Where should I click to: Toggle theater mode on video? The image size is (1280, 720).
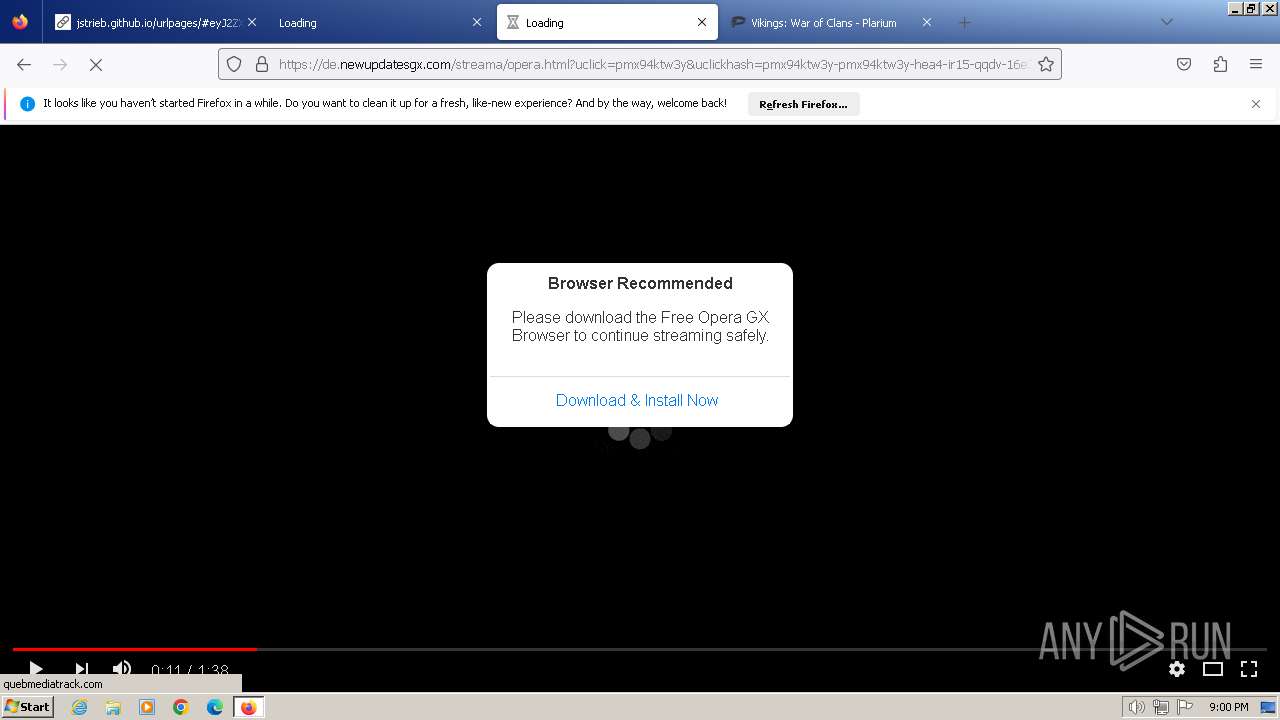click(x=1213, y=669)
